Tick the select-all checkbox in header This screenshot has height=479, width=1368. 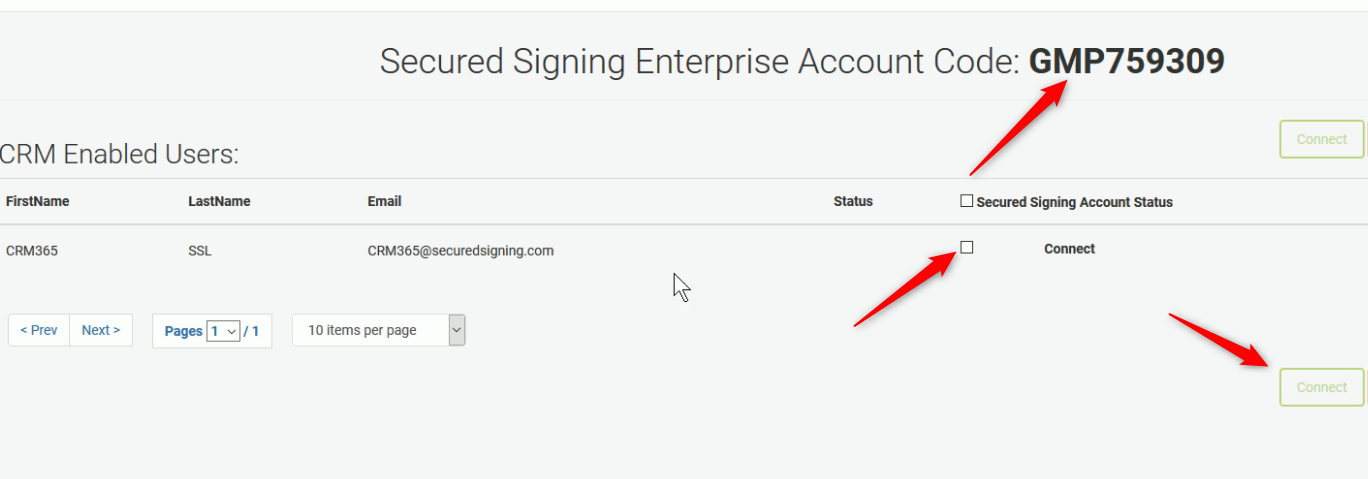(966, 201)
